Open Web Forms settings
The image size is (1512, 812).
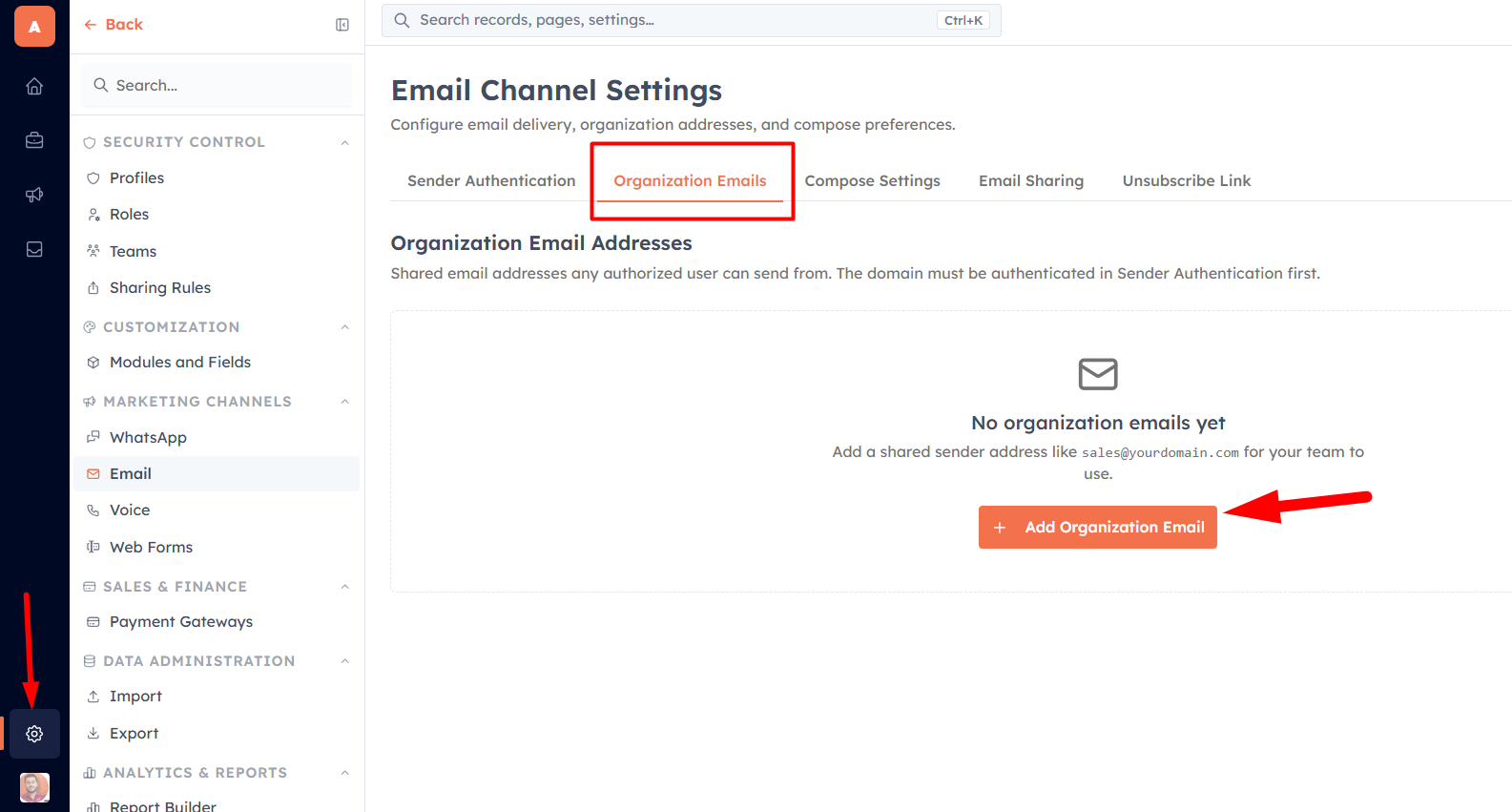tap(217, 548)
